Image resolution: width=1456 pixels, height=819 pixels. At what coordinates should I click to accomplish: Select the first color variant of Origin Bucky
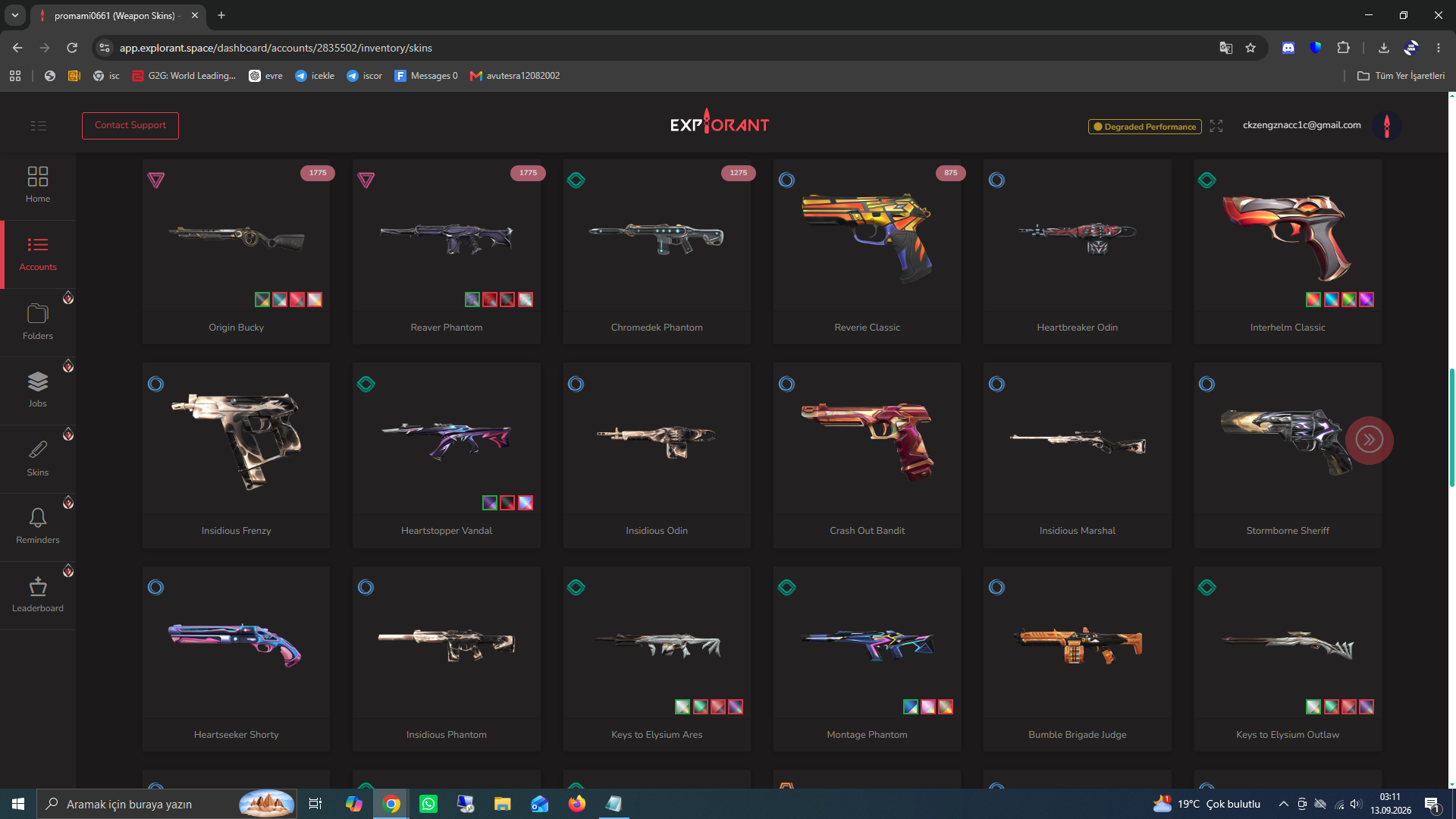(x=262, y=300)
